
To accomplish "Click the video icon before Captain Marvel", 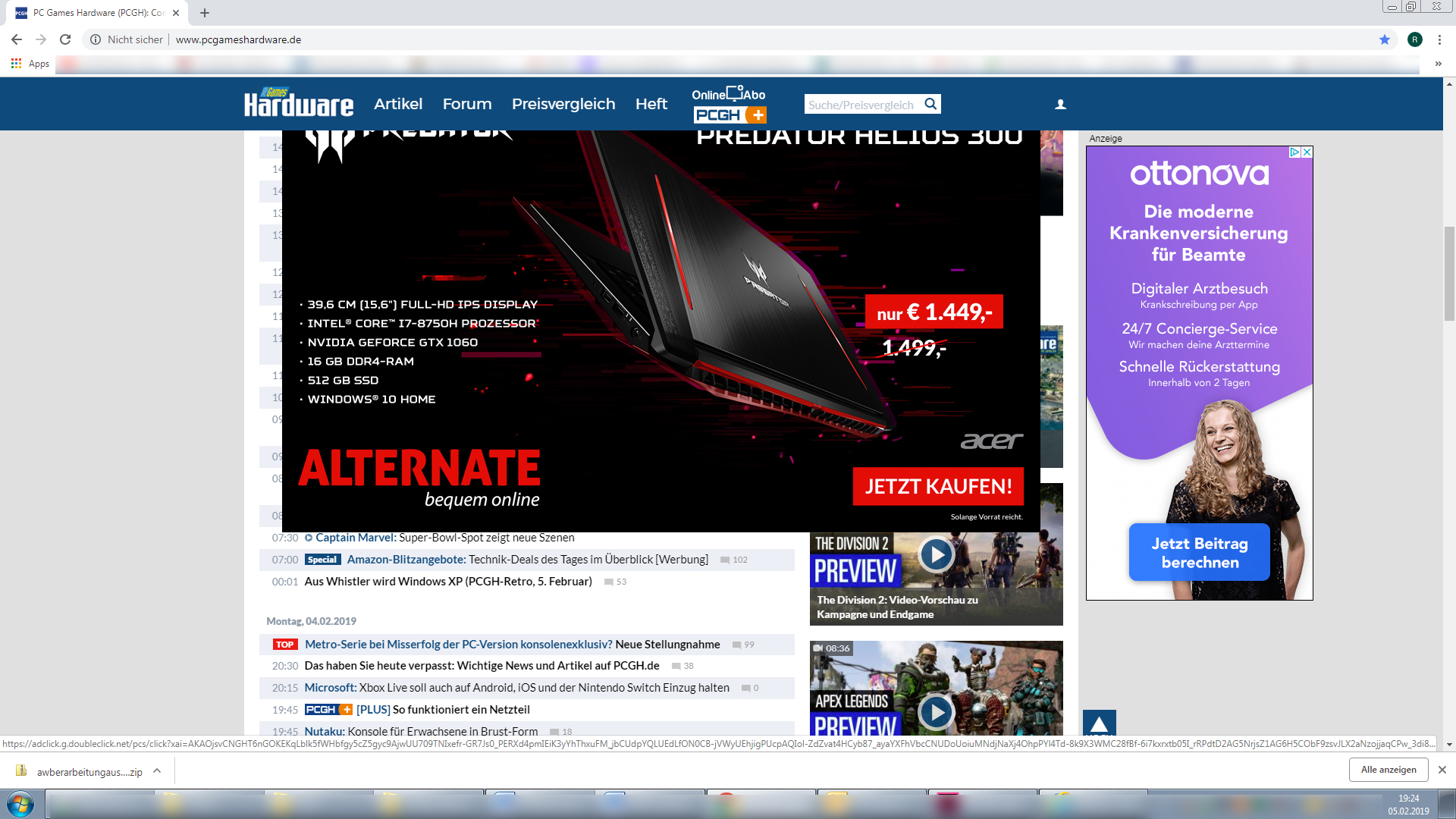I will (x=309, y=538).
